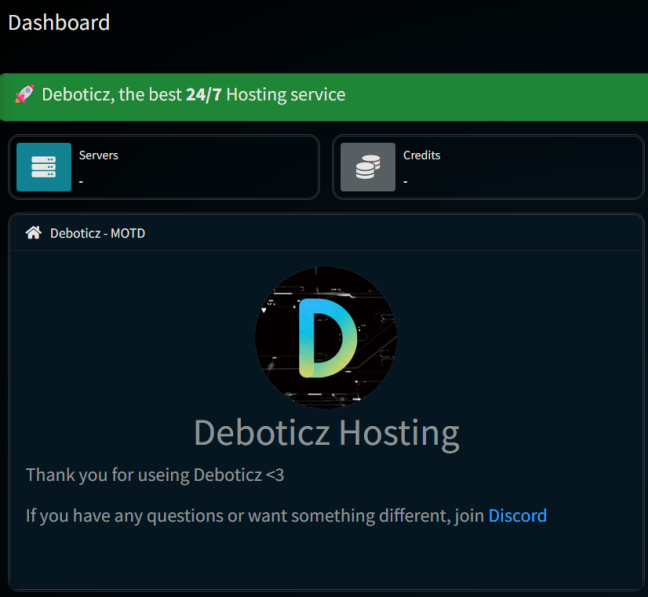Click the "If you have any questions" sentence
The height and width of the screenshot is (597, 648).
tap(255, 516)
